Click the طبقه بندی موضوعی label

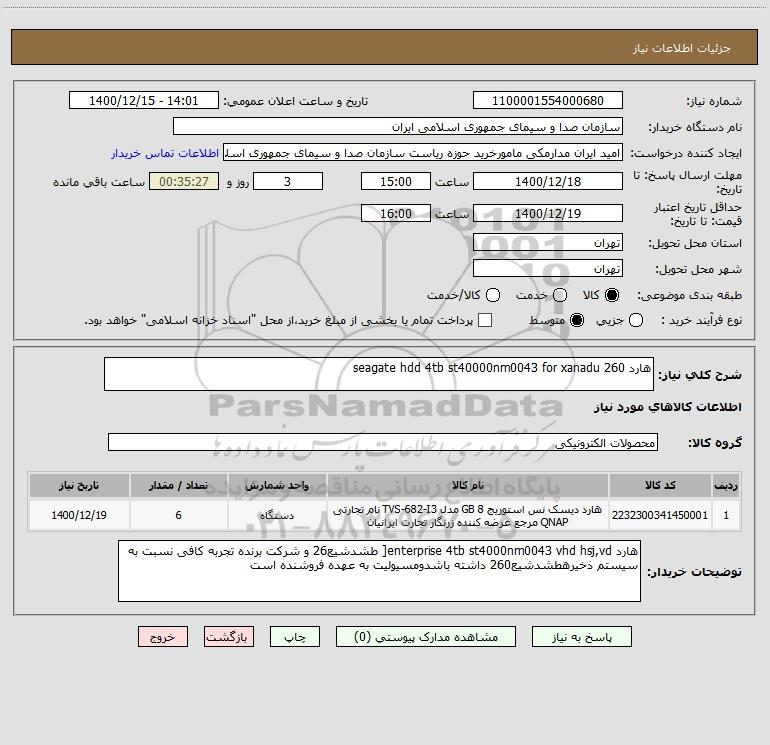pos(689,295)
